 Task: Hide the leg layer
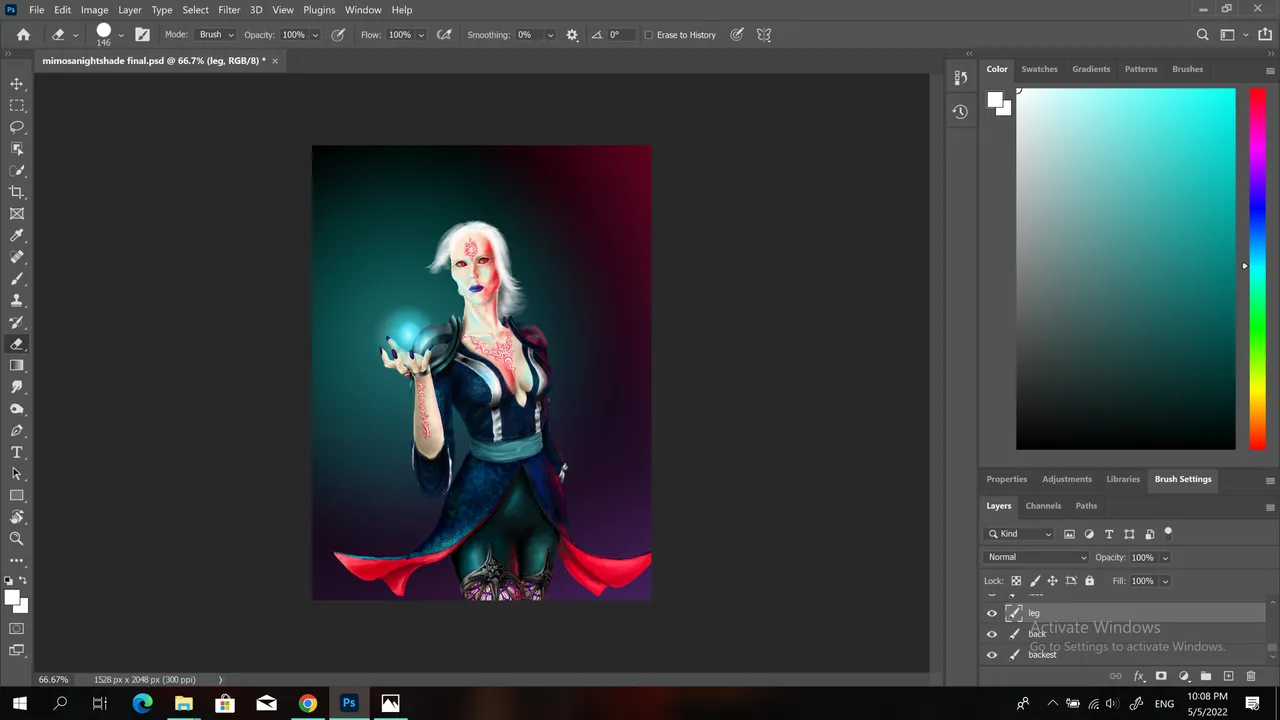point(992,613)
